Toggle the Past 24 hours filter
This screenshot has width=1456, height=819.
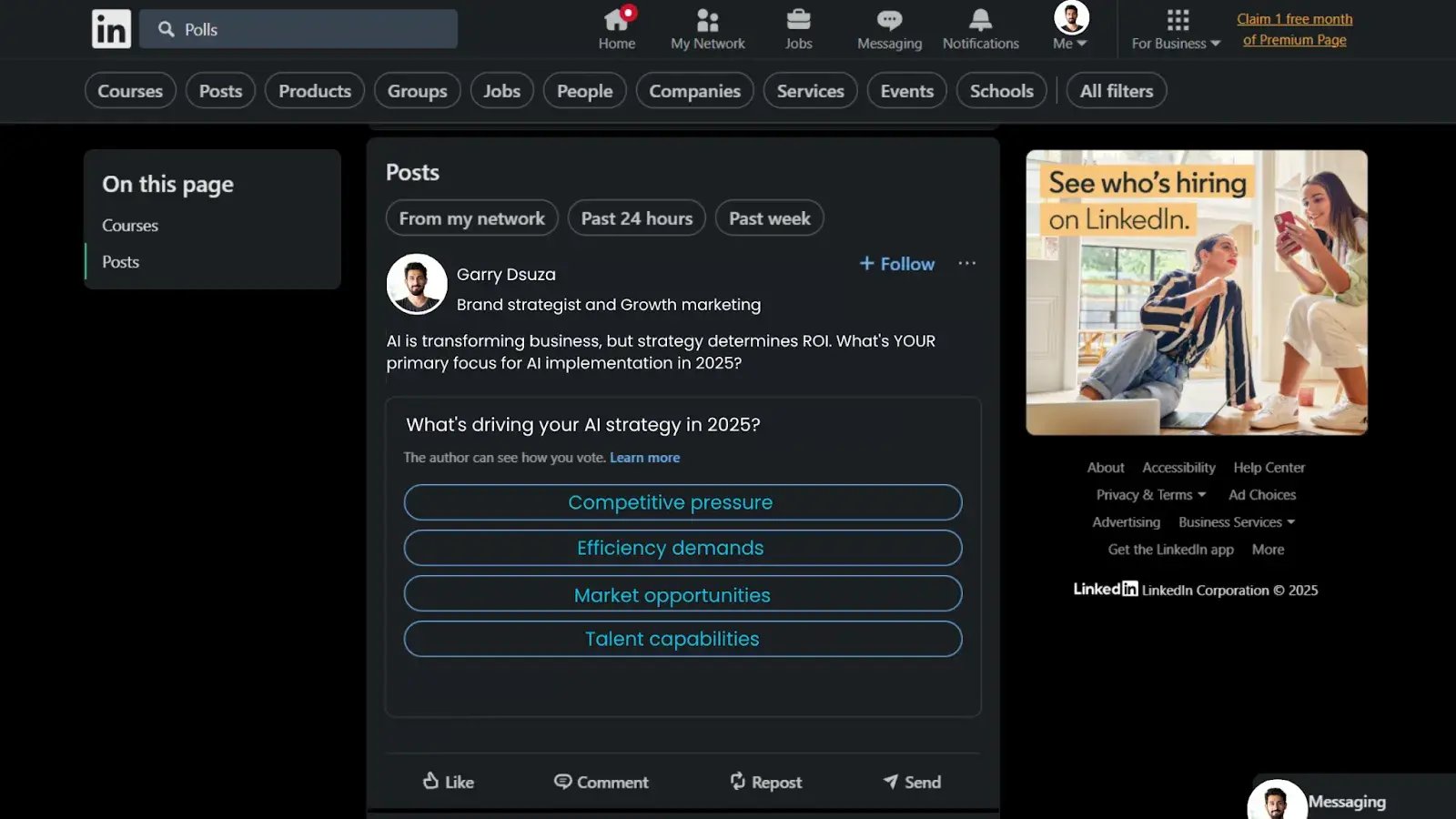point(636,218)
